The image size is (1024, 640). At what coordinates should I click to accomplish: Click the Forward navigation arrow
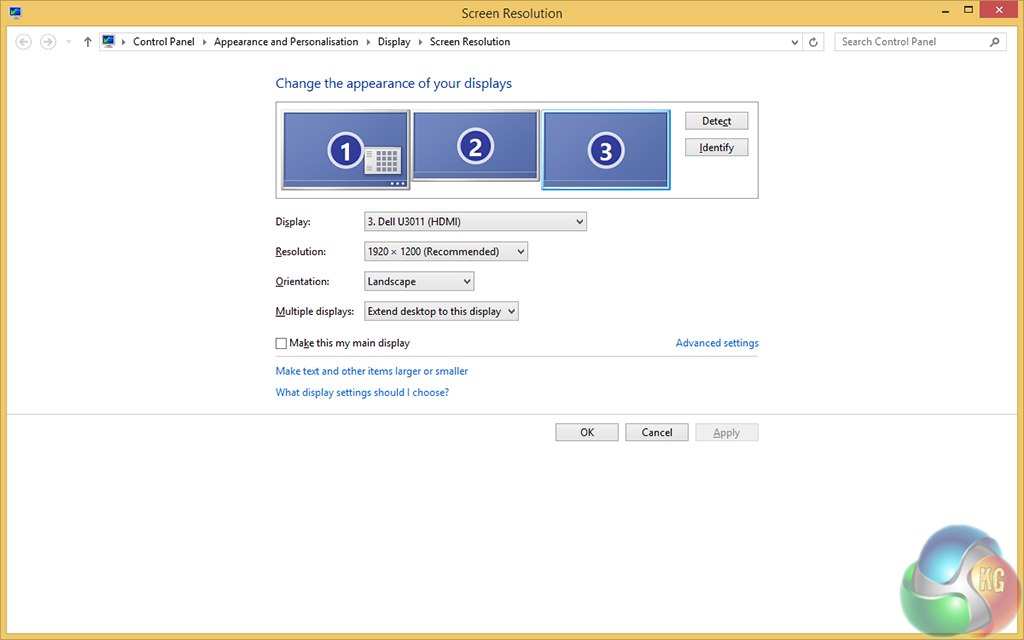click(x=47, y=42)
